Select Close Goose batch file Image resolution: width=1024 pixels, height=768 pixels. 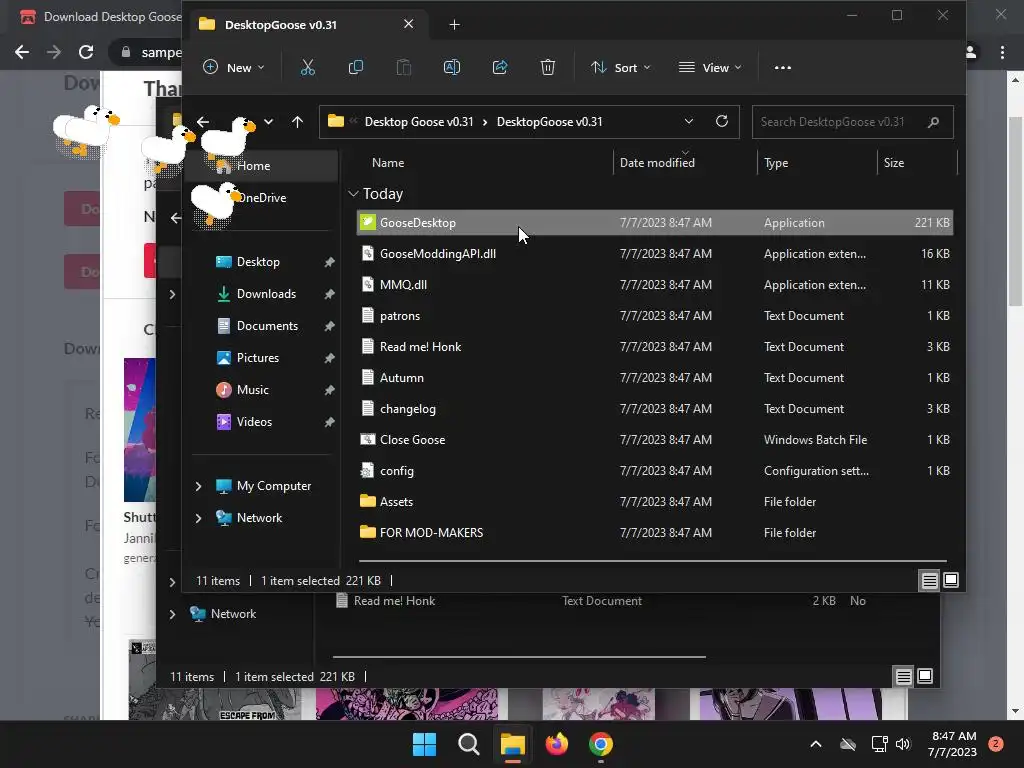click(x=655, y=440)
